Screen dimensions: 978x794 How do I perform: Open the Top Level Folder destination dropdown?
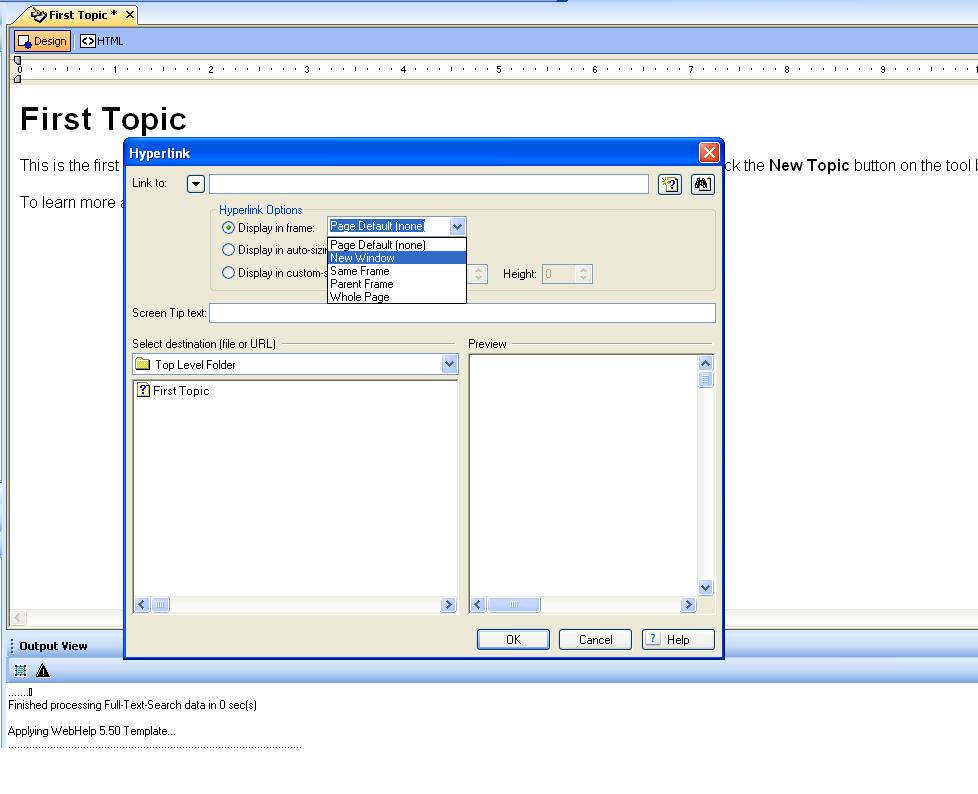coord(448,365)
